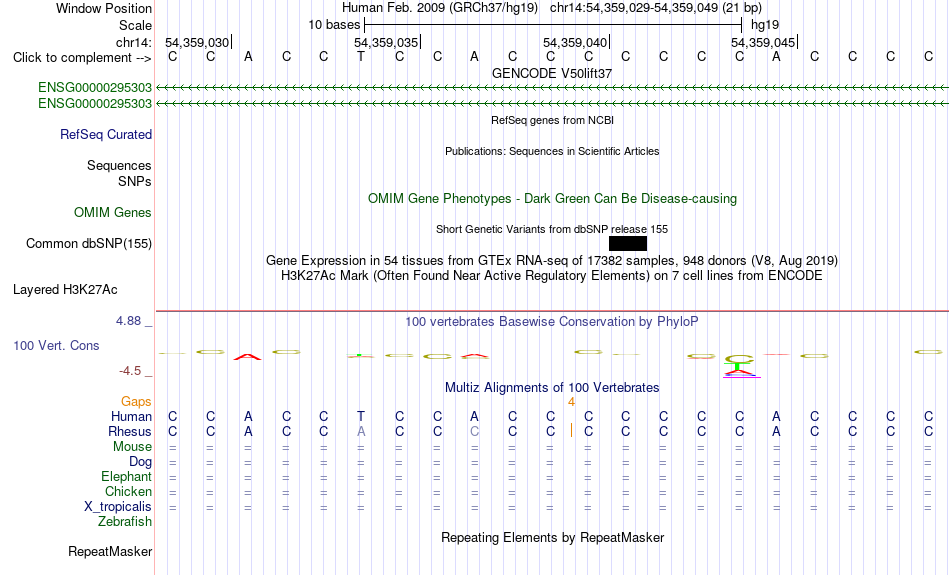The width and height of the screenshot is (950, 575).
Task: Click 'Multiz Alignments of 100 Vertebrates' title
Action: coord(552,388)
